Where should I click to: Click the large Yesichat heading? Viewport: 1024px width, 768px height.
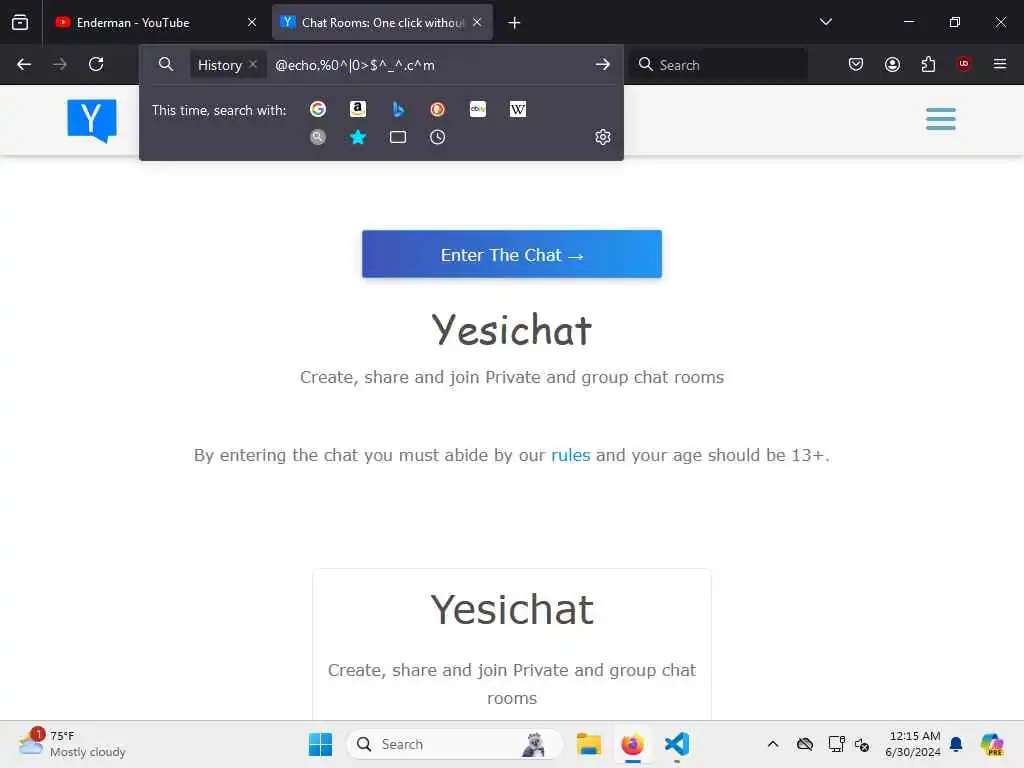click(512, 330)
